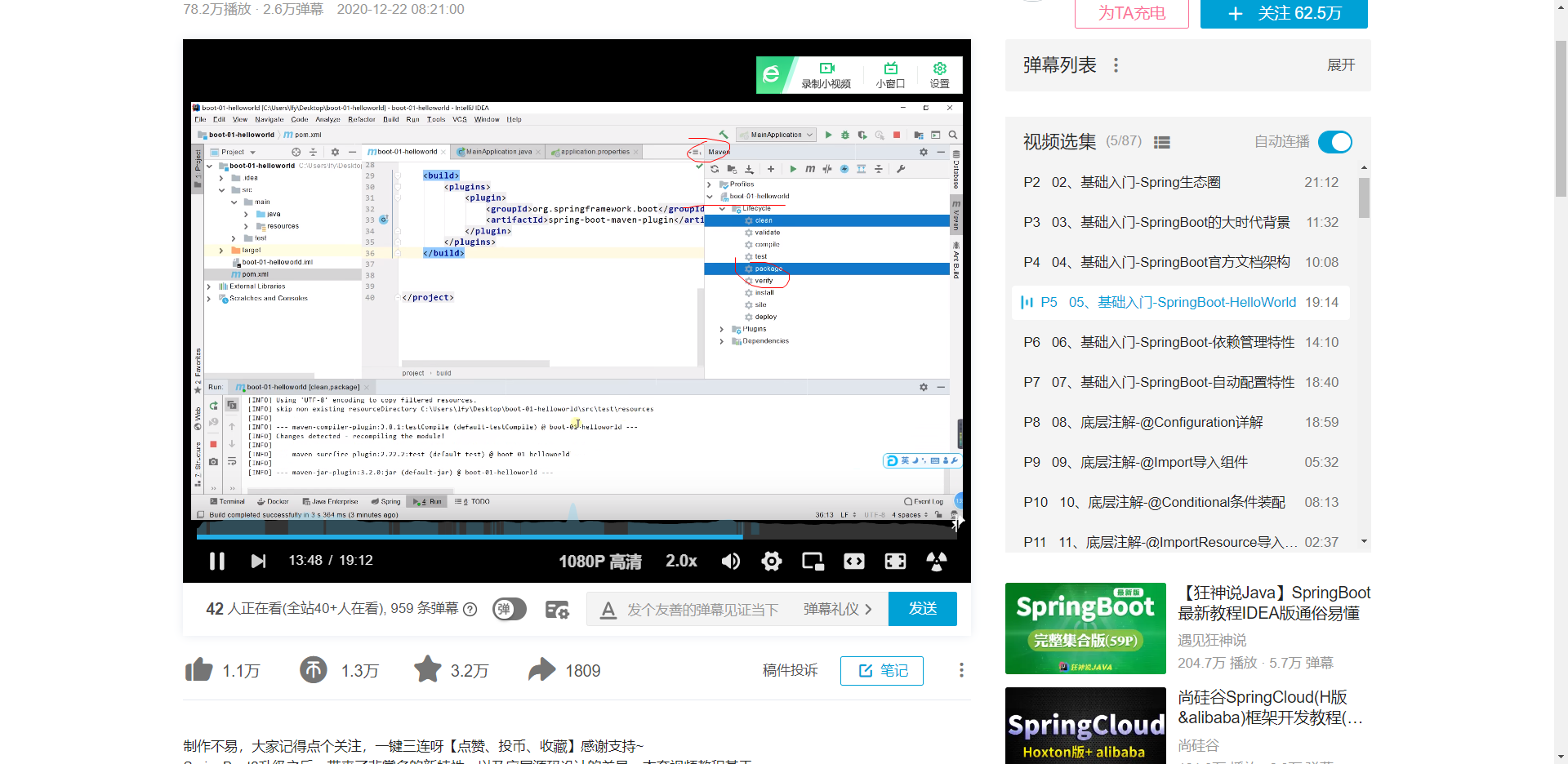
Task: Open 狂神说Java SpringBoot video title
Action: (x=1274, y=603)
